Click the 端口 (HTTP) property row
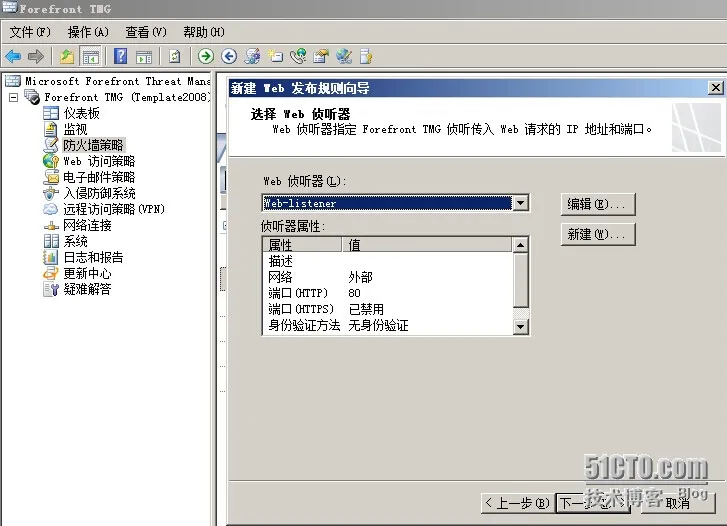 [388, 293]
